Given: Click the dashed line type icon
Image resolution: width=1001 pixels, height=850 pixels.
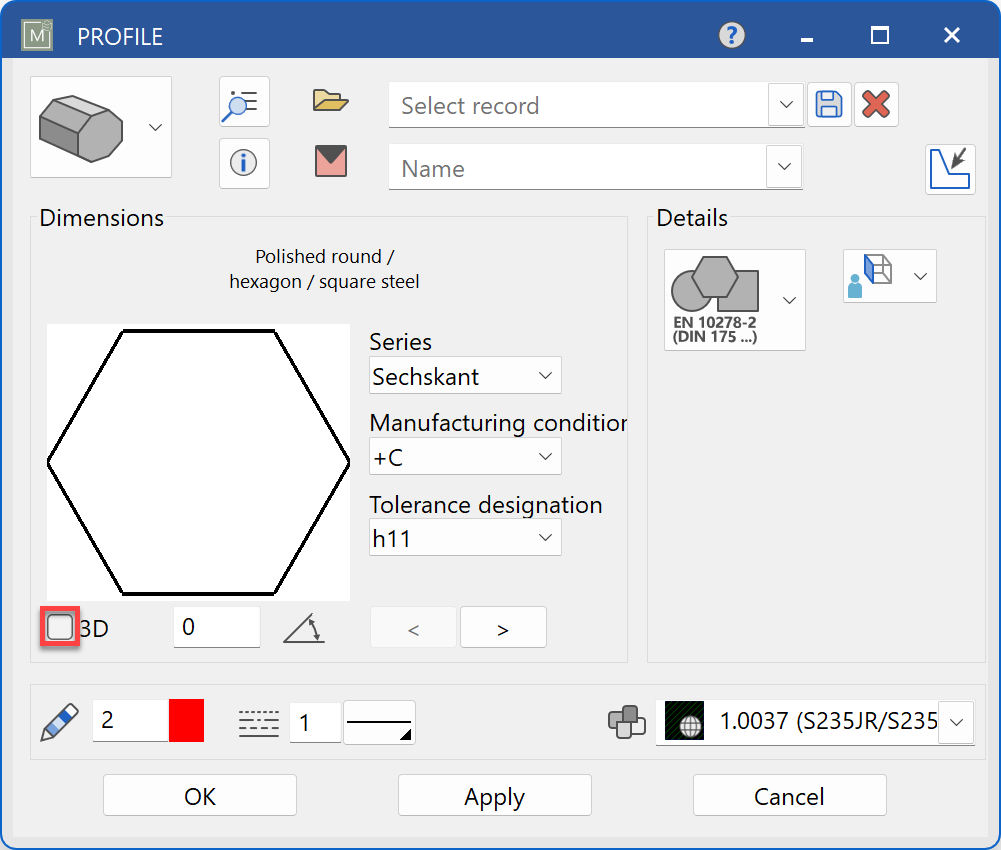Looking at the screenshot, I should 258,721.
